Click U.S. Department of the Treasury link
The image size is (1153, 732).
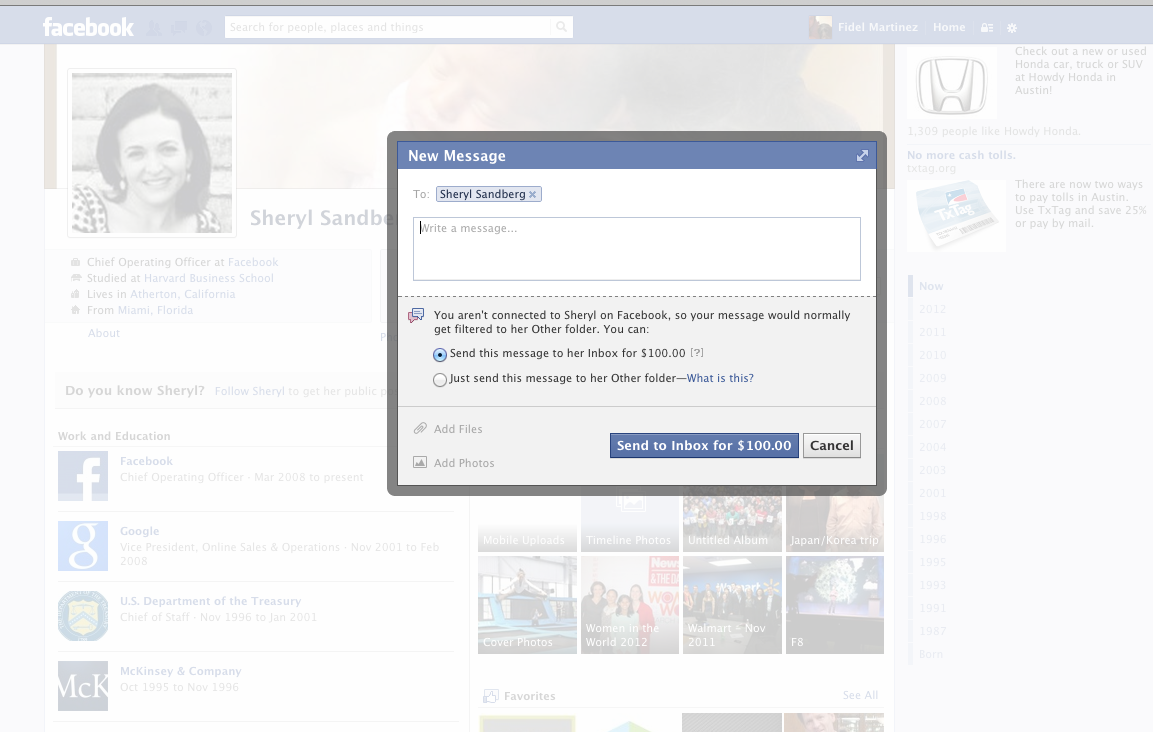tap(210, 601)
